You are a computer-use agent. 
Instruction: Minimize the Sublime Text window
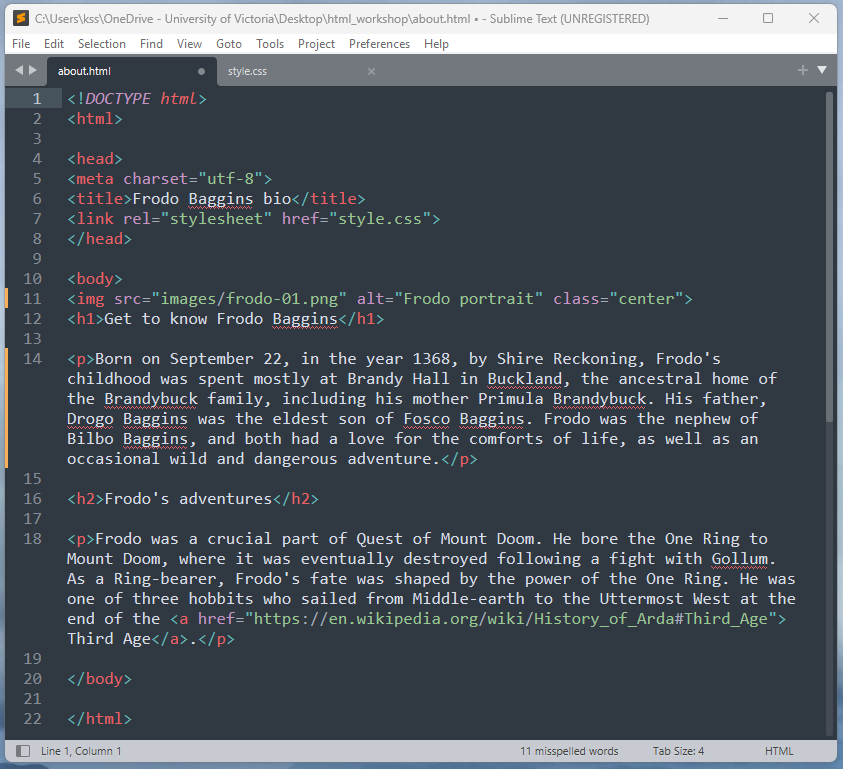[x=723, y=18]
